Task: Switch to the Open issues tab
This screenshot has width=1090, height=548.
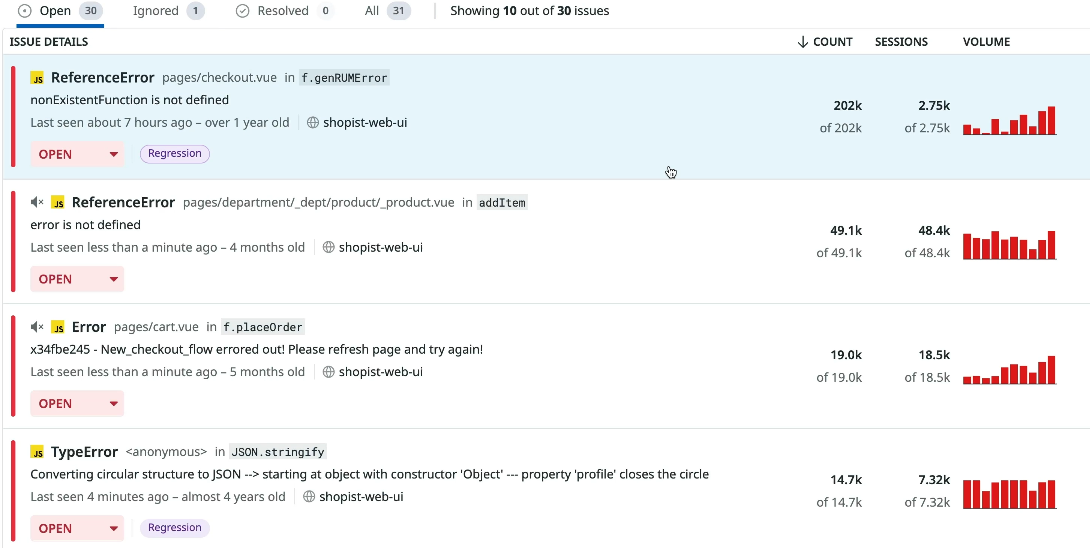Action: tap(60, 11)
